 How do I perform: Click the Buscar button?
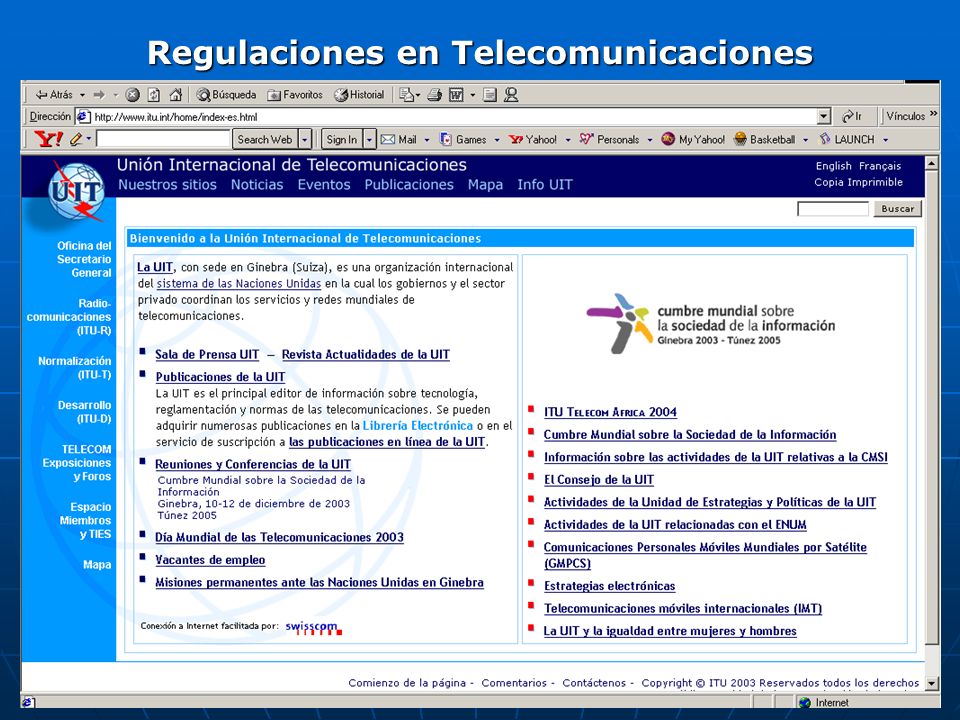click(898, 209)
